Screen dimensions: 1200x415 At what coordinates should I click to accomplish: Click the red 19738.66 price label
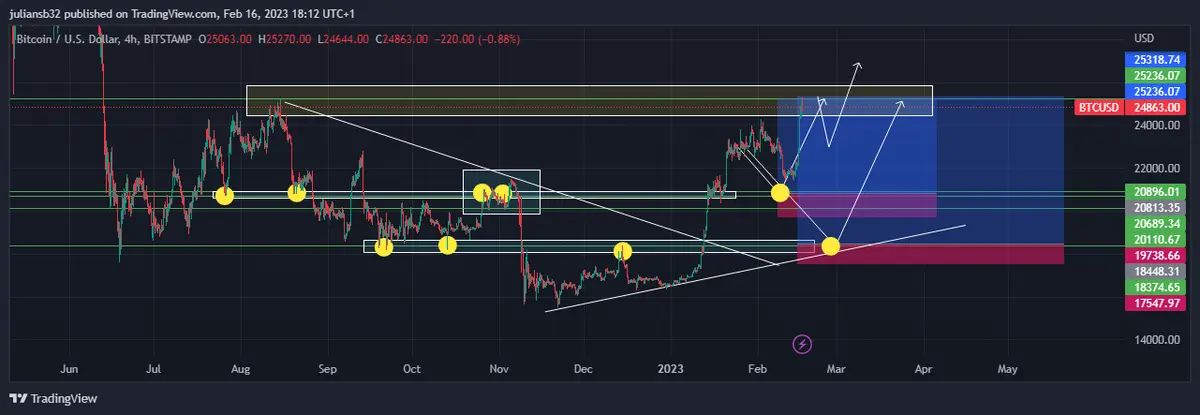coord(1154,255)
